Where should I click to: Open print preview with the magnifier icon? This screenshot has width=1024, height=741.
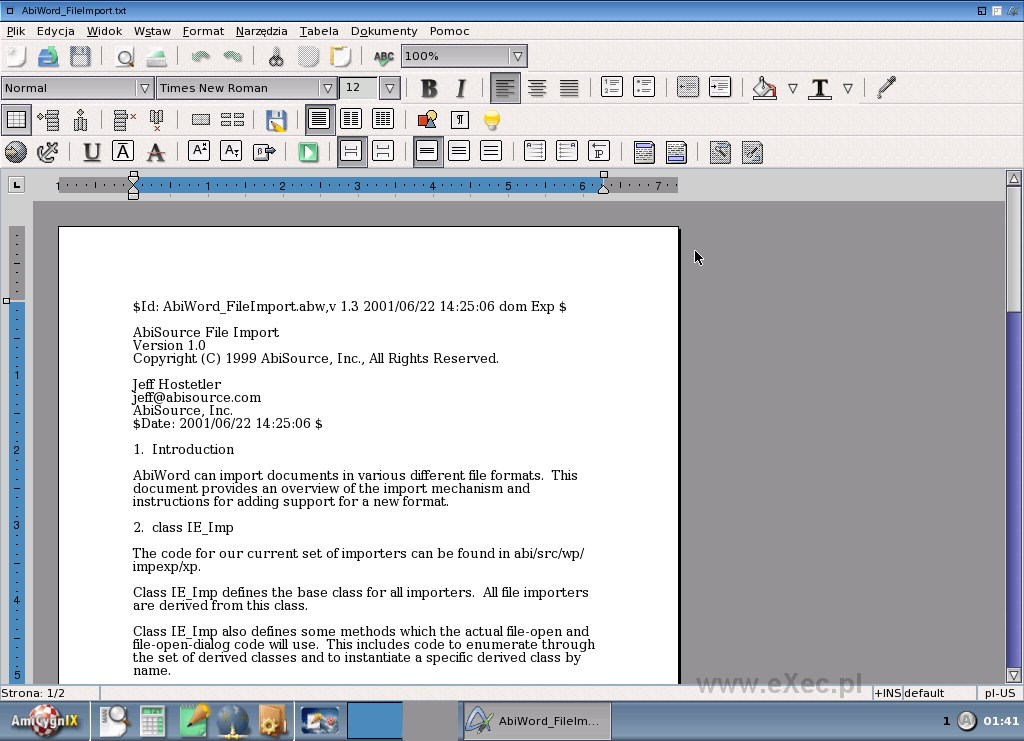(x=124, y=57)
